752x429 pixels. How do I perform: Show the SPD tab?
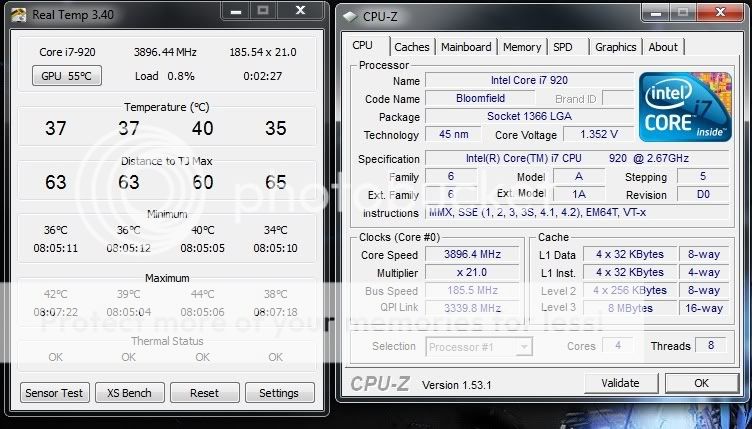(x=563, y=47)
